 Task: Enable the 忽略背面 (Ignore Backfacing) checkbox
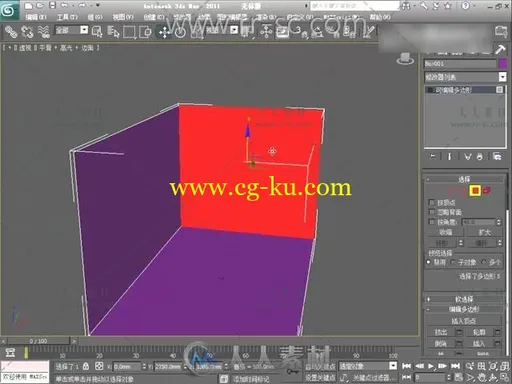432,212
